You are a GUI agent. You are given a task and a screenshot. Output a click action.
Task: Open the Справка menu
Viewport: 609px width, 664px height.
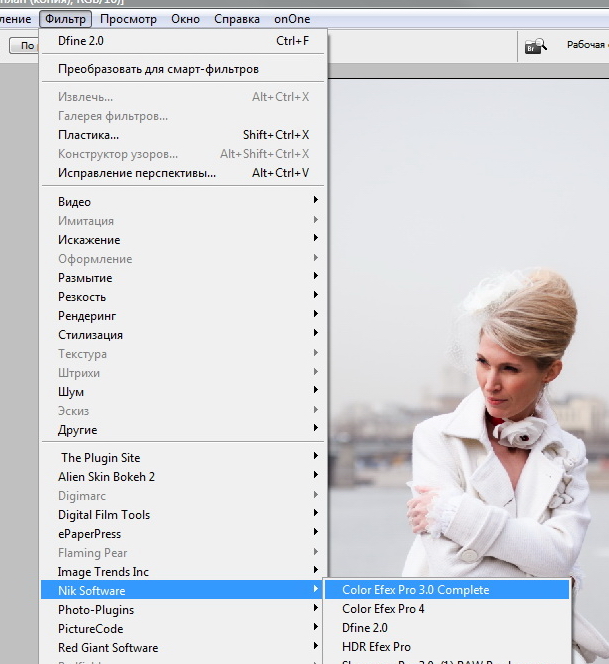point(237,19)
